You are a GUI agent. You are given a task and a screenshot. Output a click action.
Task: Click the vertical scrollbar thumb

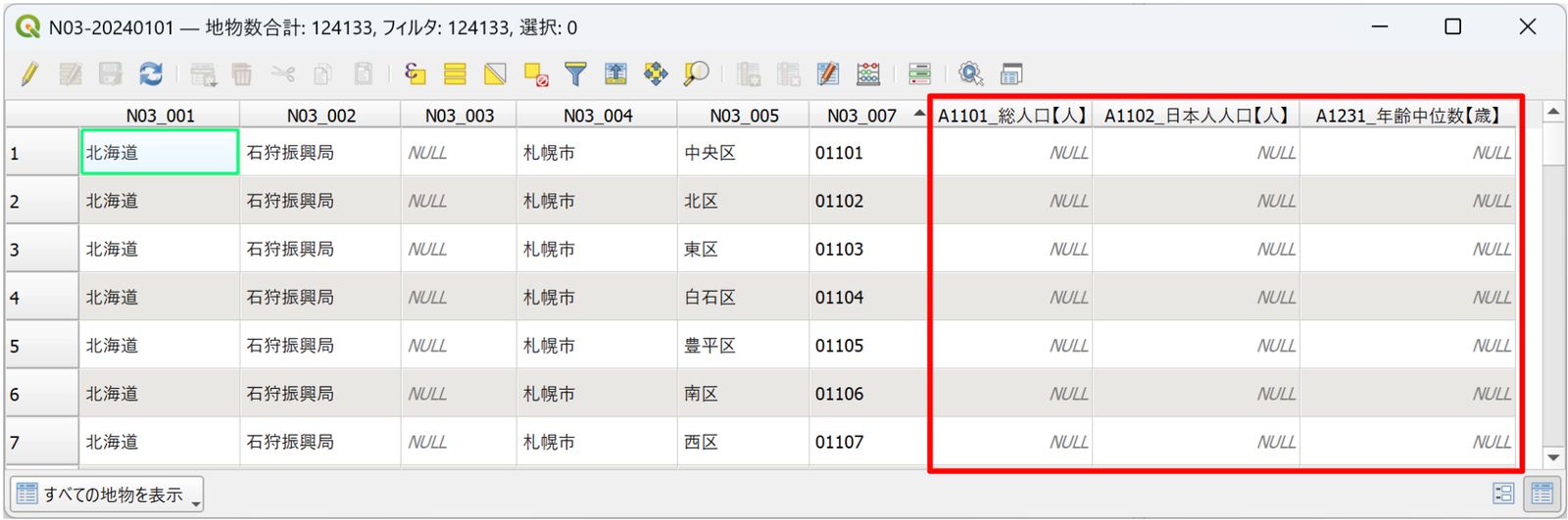[x=1553, y=144]
